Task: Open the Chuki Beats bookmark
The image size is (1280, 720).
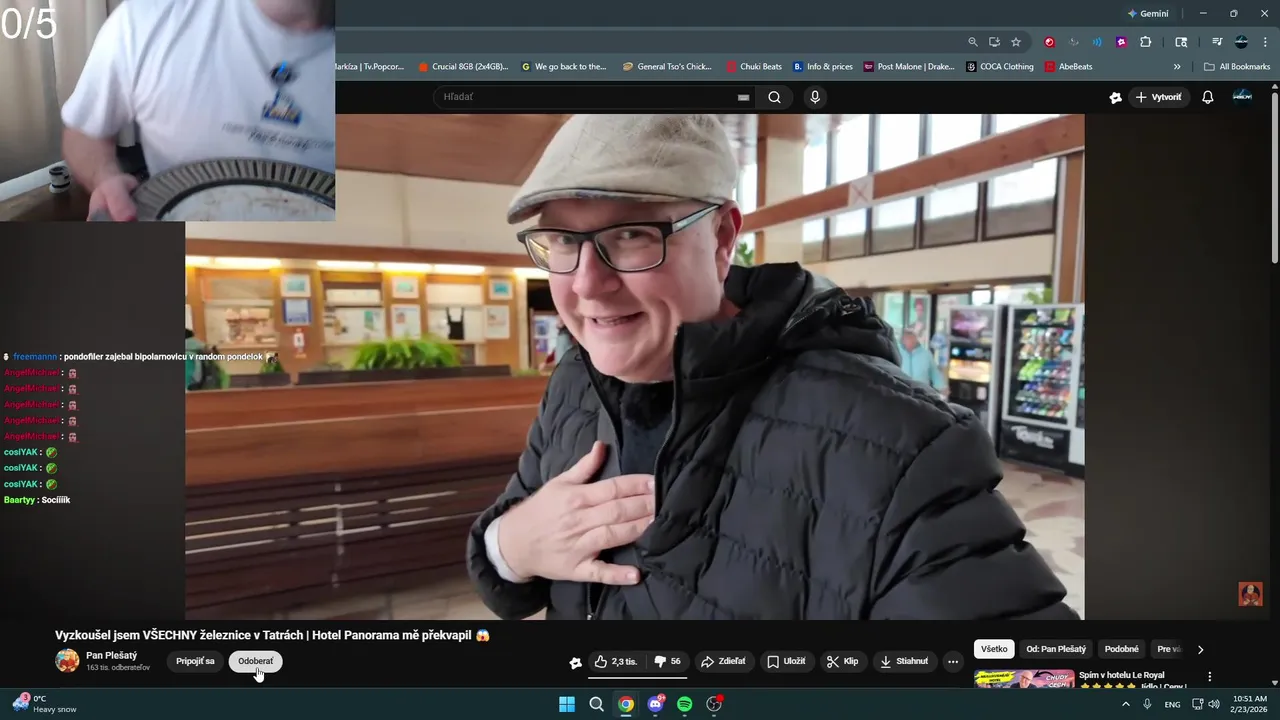Action: tap(754, 67)
